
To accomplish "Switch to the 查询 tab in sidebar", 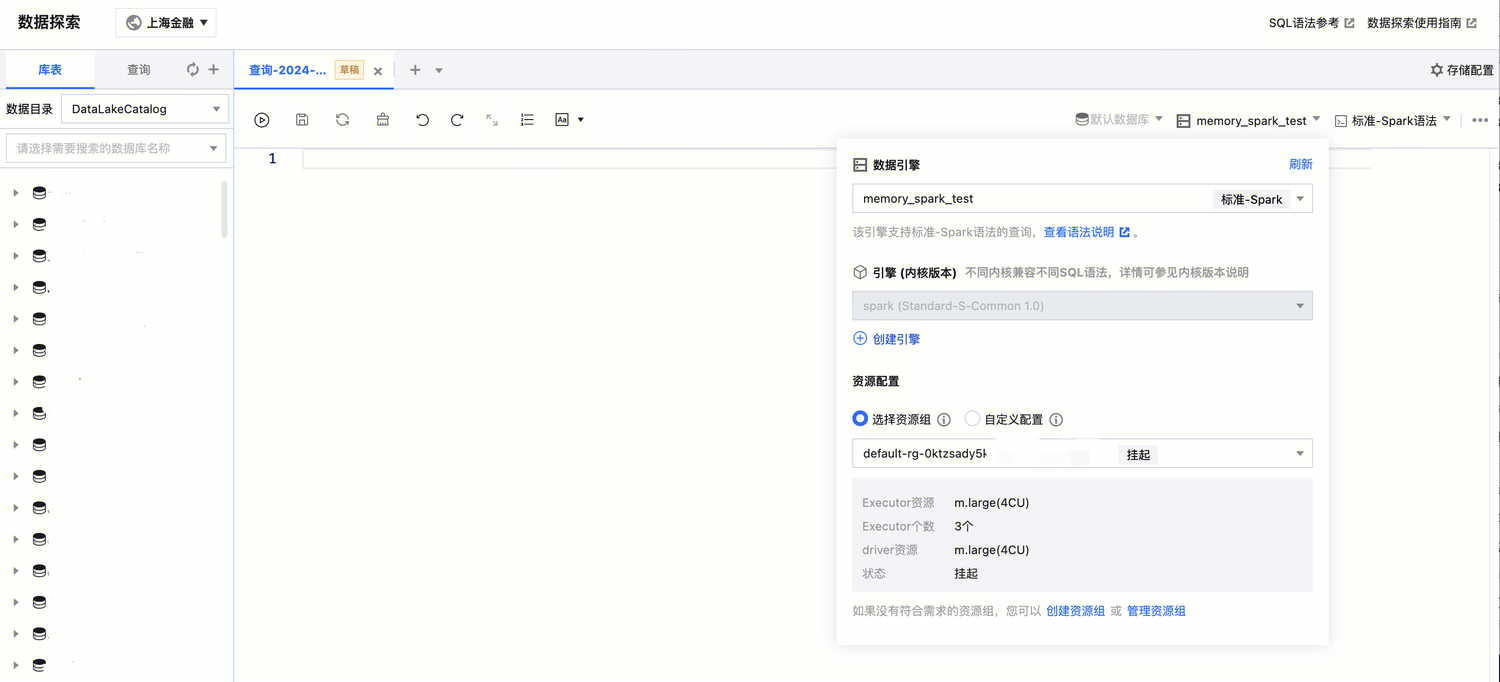I will point(138,70).
